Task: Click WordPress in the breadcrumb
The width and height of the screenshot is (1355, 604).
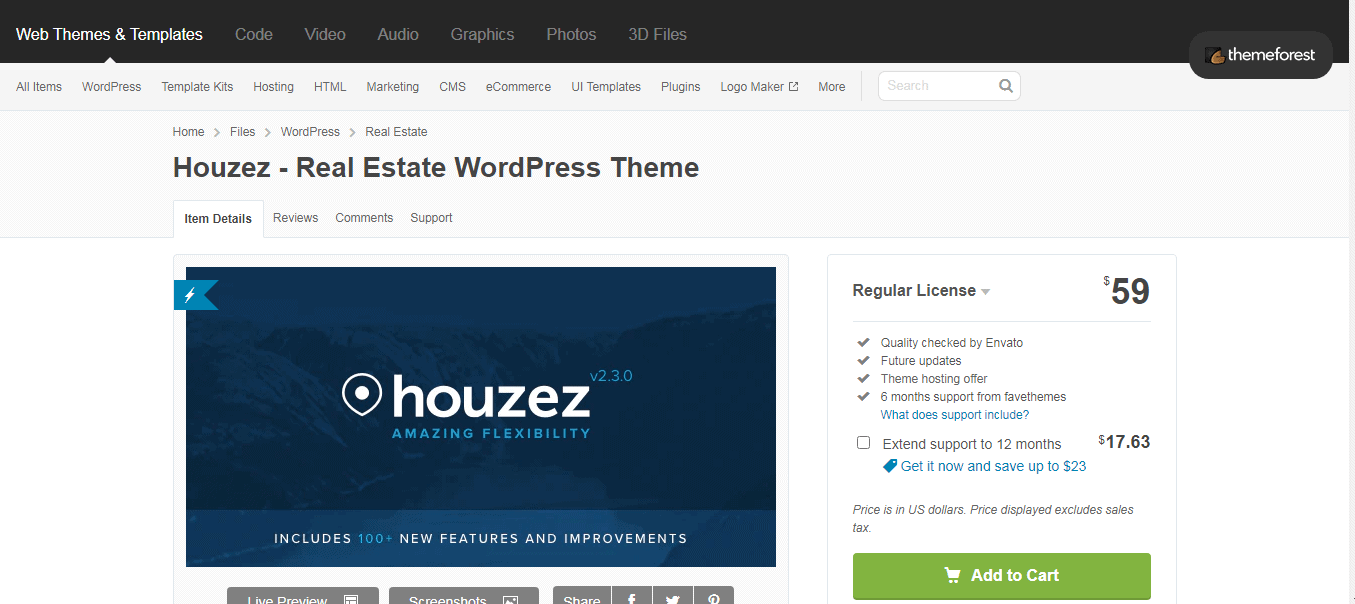Action: tap(310, 132)
